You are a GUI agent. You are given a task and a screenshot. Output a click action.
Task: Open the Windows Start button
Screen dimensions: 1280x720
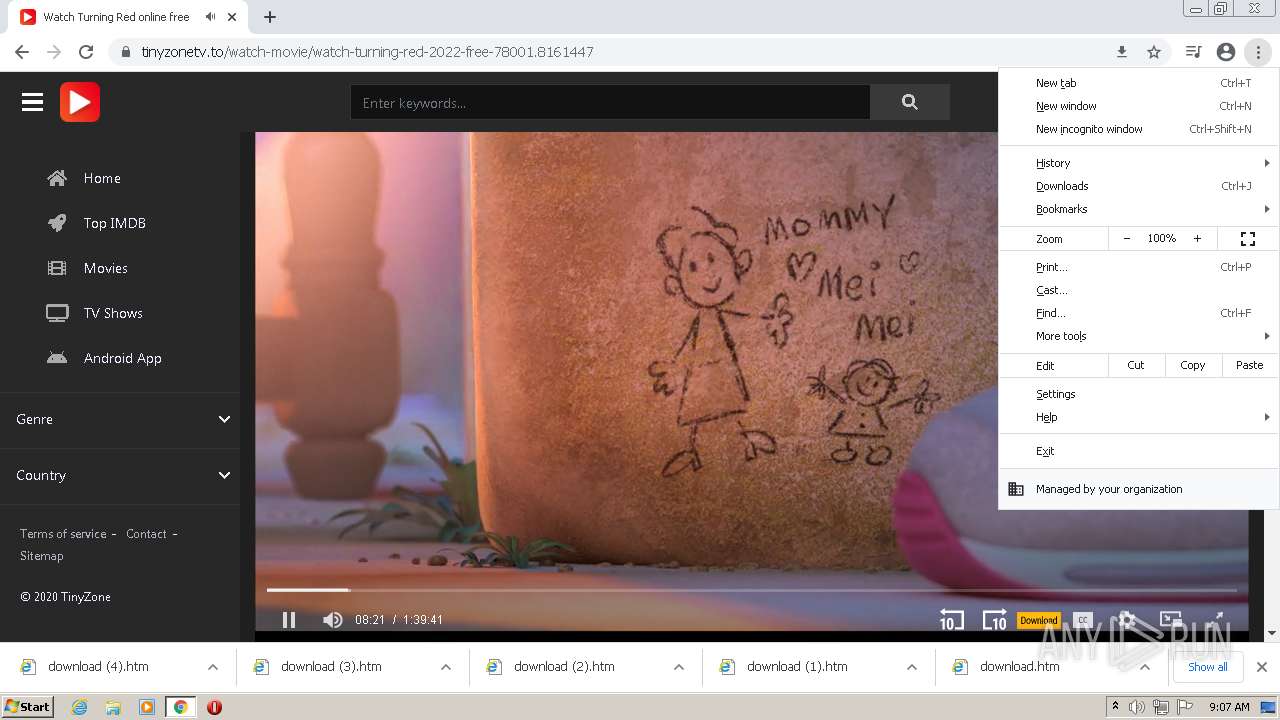pyautogui.click(x=27, y=706)
